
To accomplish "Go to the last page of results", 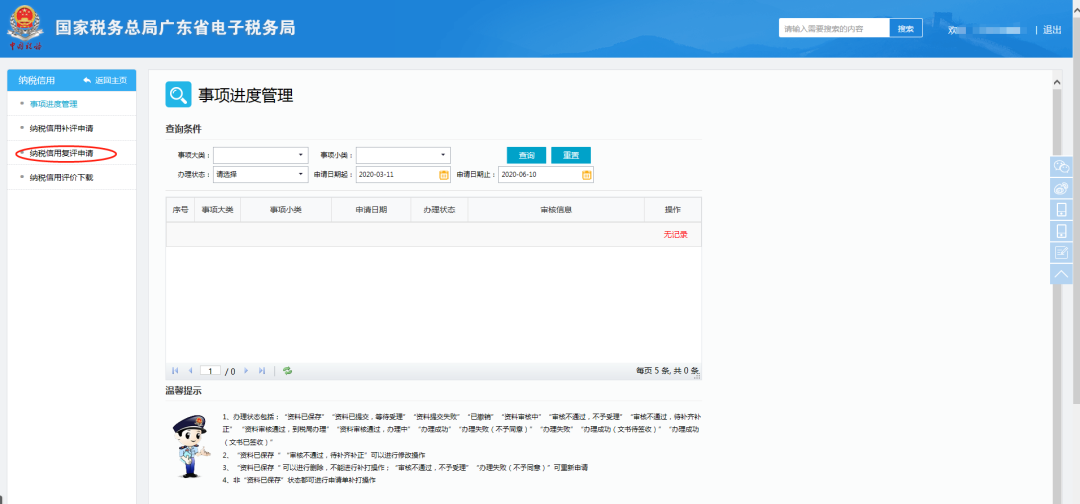I will [262, 371].
